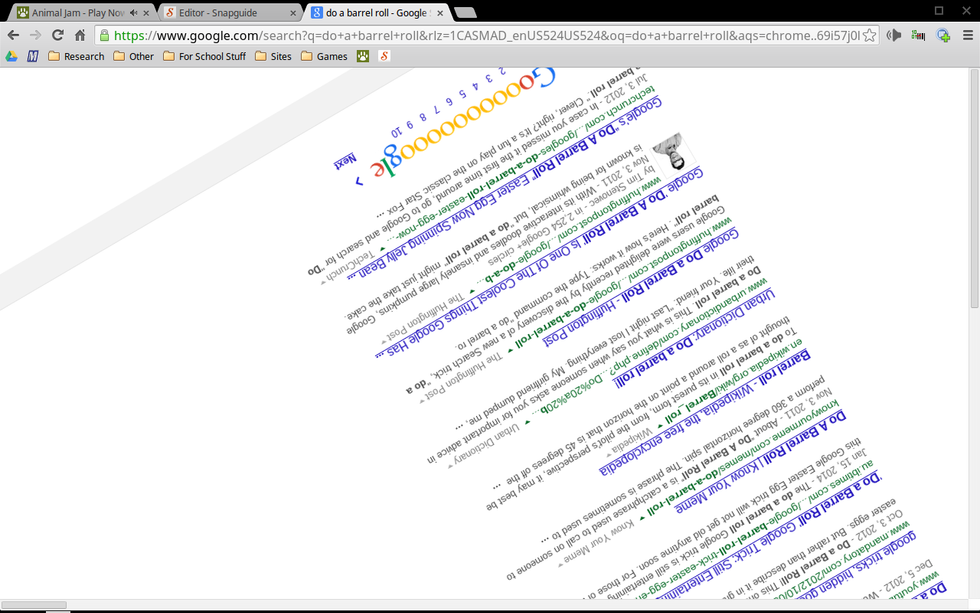This screenshot has height=613, width=980.
Task: Bookmark this page with the star icon
Action: [869, 35]
